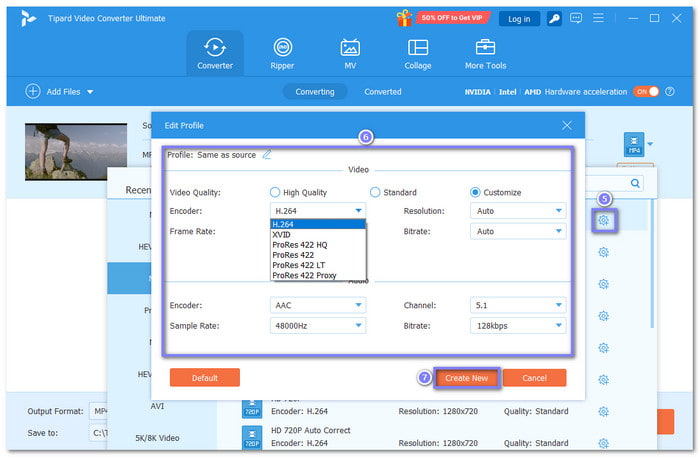700x457 pixels.
Task: Open the Resolution Auto dropdown
Action: point(518,211)
